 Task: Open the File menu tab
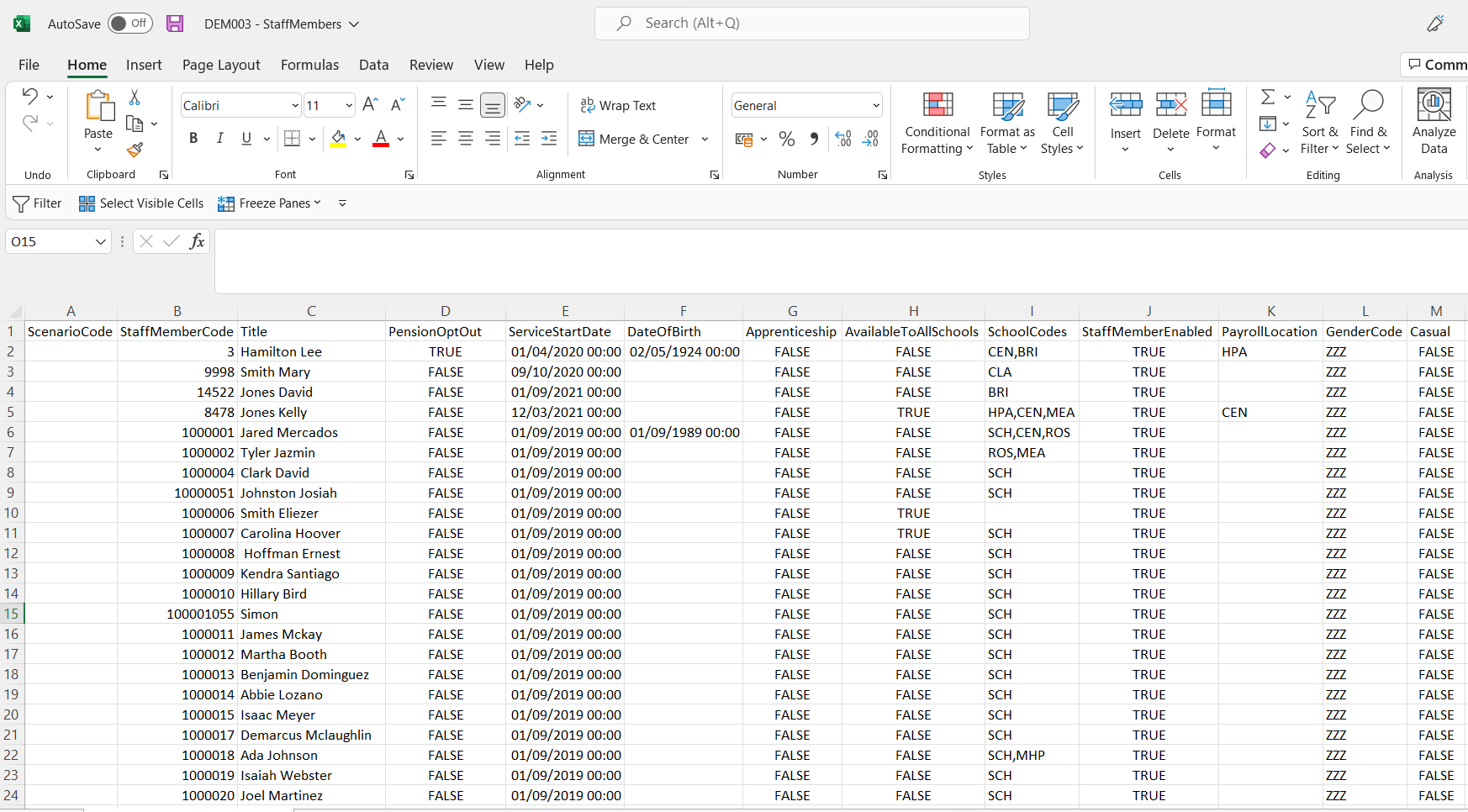click(29, 65)
